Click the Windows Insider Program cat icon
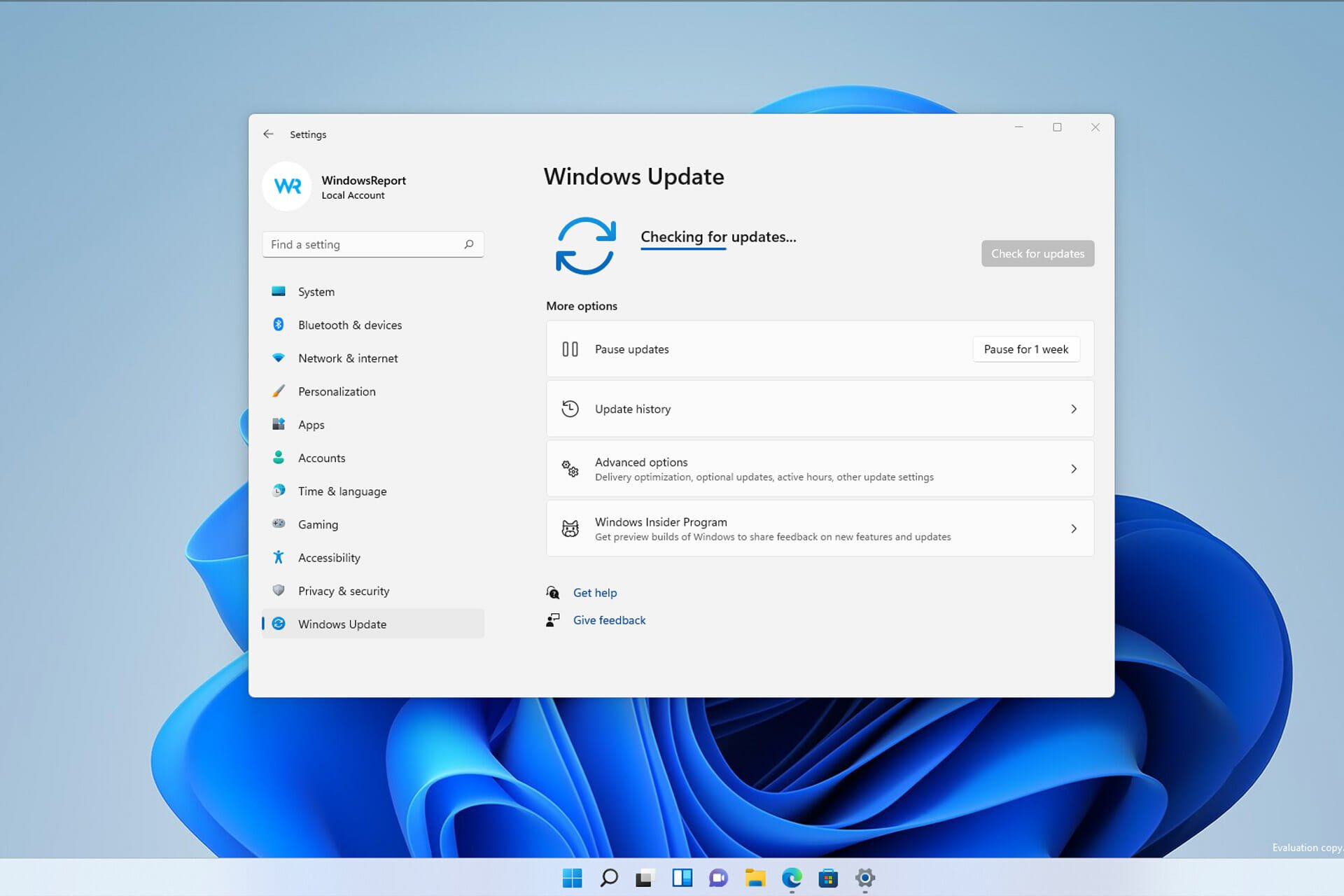The width and height of the screenshot is (1344, 896). click(570, 528)
